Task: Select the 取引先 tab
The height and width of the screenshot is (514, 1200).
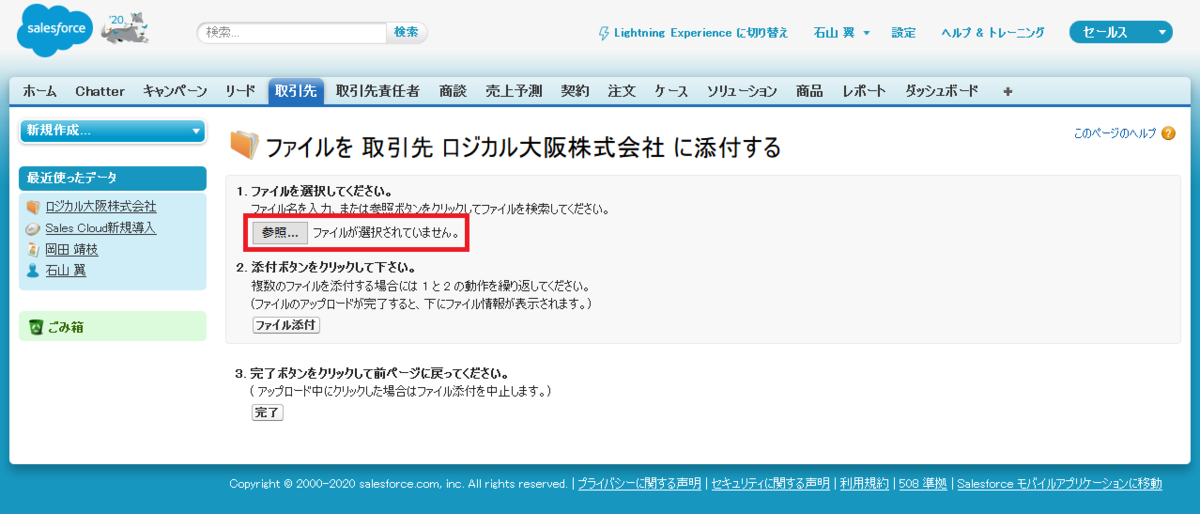Action: point(295,91)
